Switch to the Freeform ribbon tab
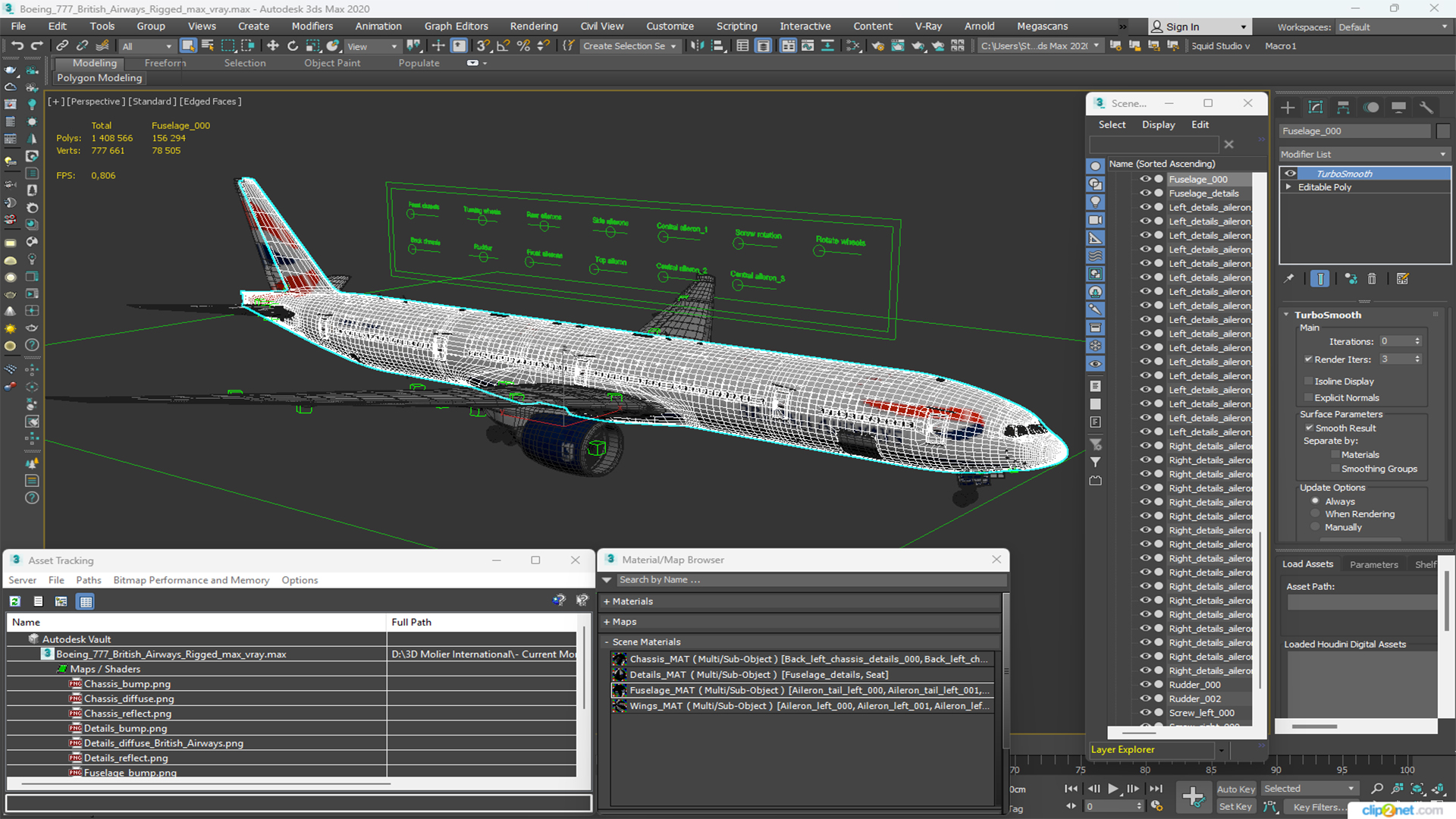 tap(165, 63)
